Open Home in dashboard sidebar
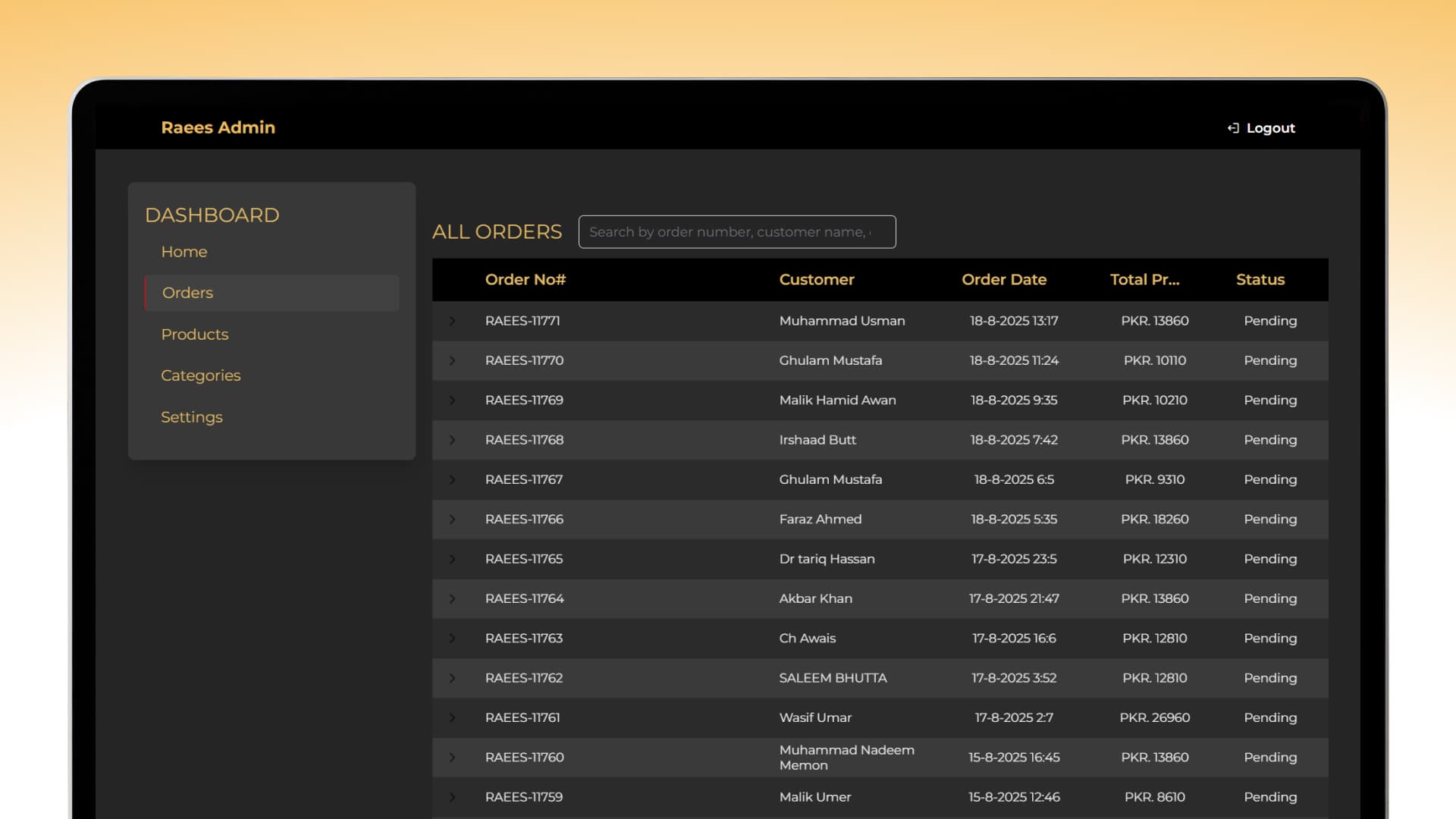 tap(184, 252)
